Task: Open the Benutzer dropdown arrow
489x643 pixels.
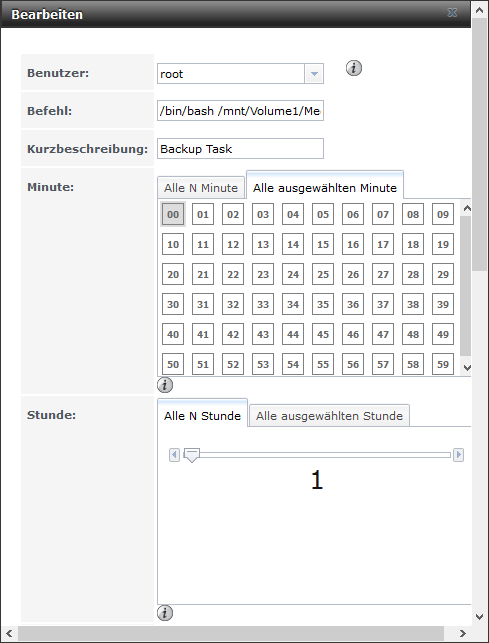Action: [314, 74]
